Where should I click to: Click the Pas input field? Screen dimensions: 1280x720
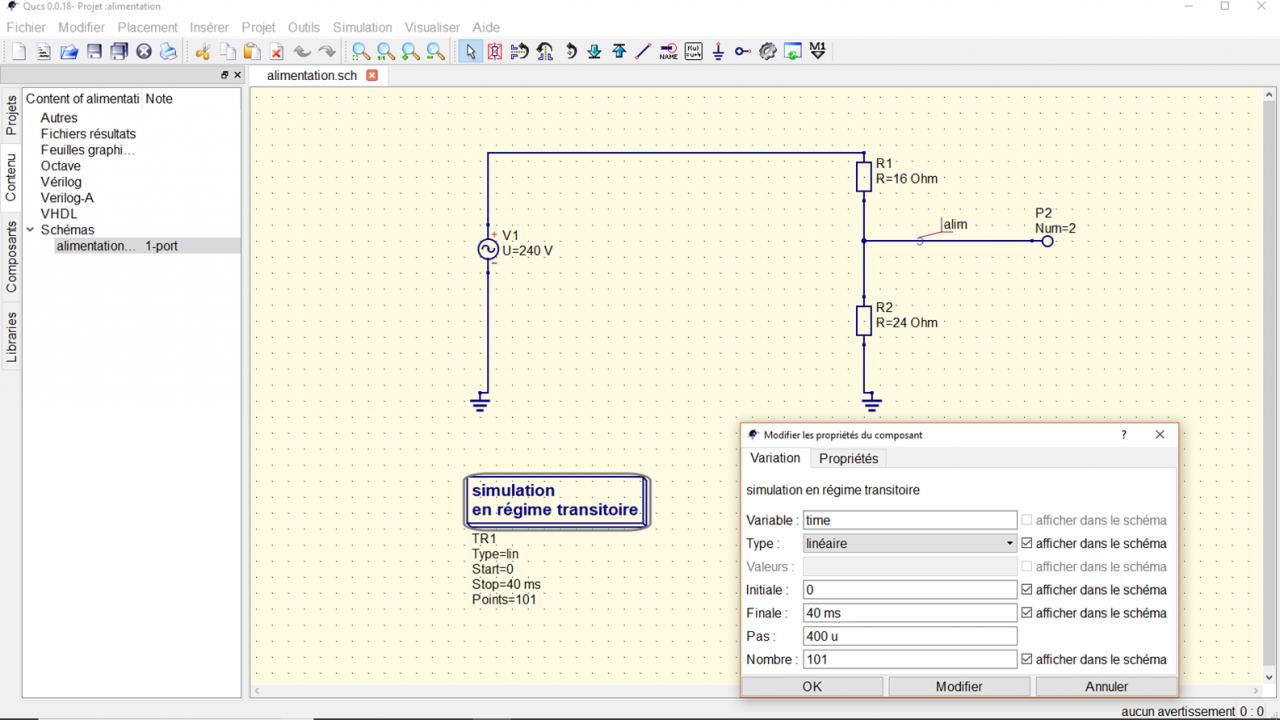point(909,637)
